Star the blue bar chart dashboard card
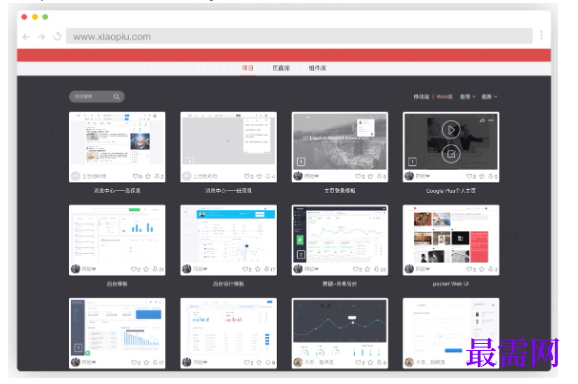Viewport: 578px width, 384px height. tap(146, 269)
